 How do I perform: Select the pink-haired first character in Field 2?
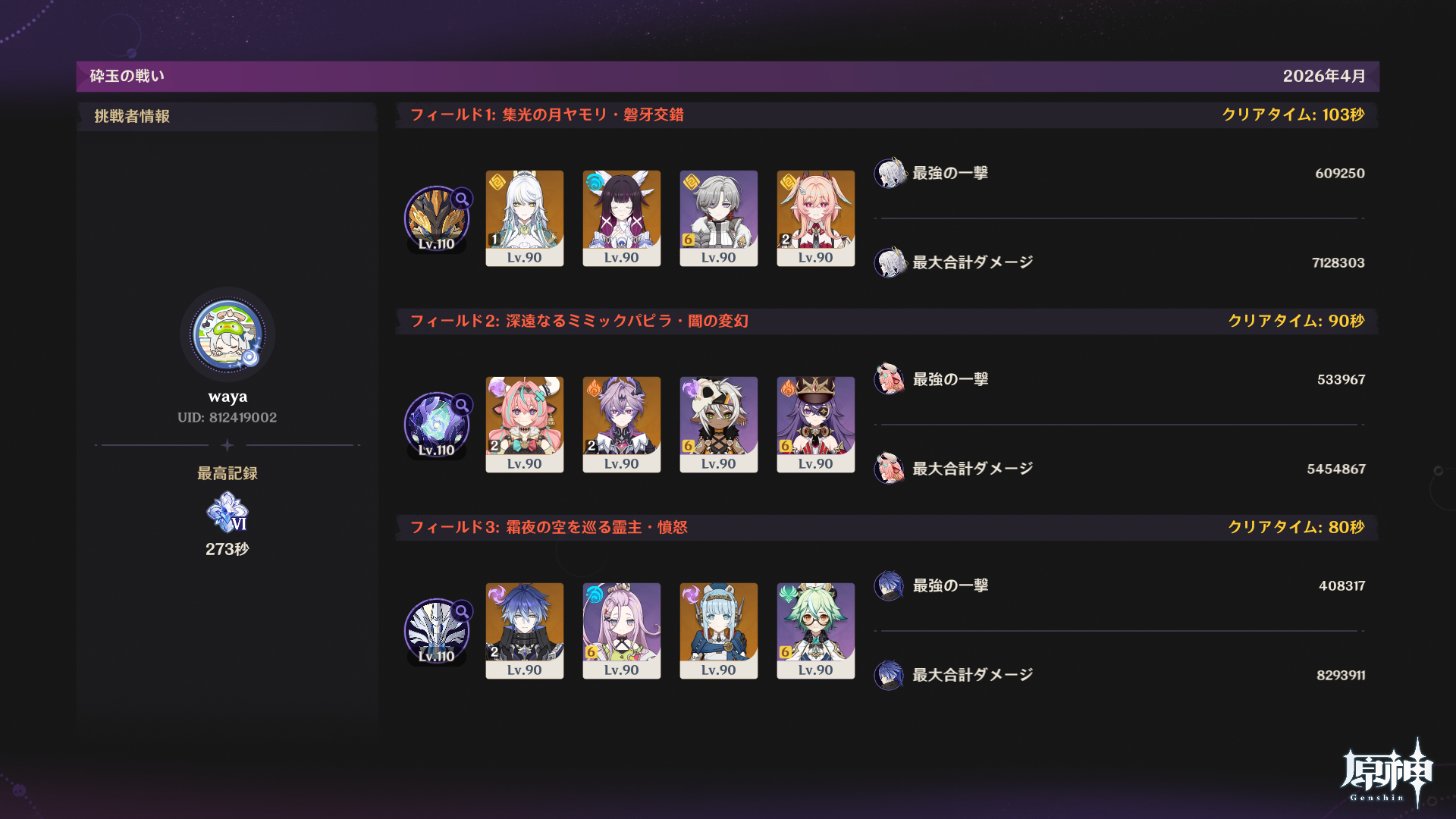coord(525,425)
